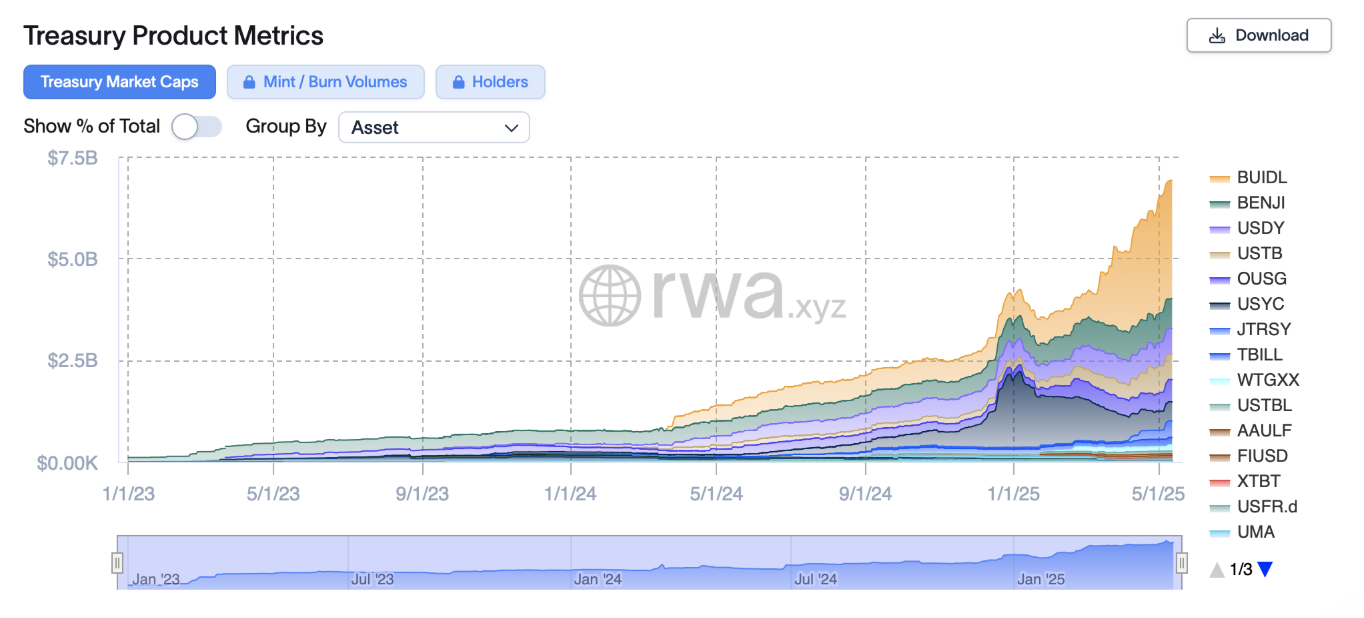The width and height of the screenshot is (1364, 618).
Task: Click the Group By dropdown chevron
Action: click(x=511, y=128)
